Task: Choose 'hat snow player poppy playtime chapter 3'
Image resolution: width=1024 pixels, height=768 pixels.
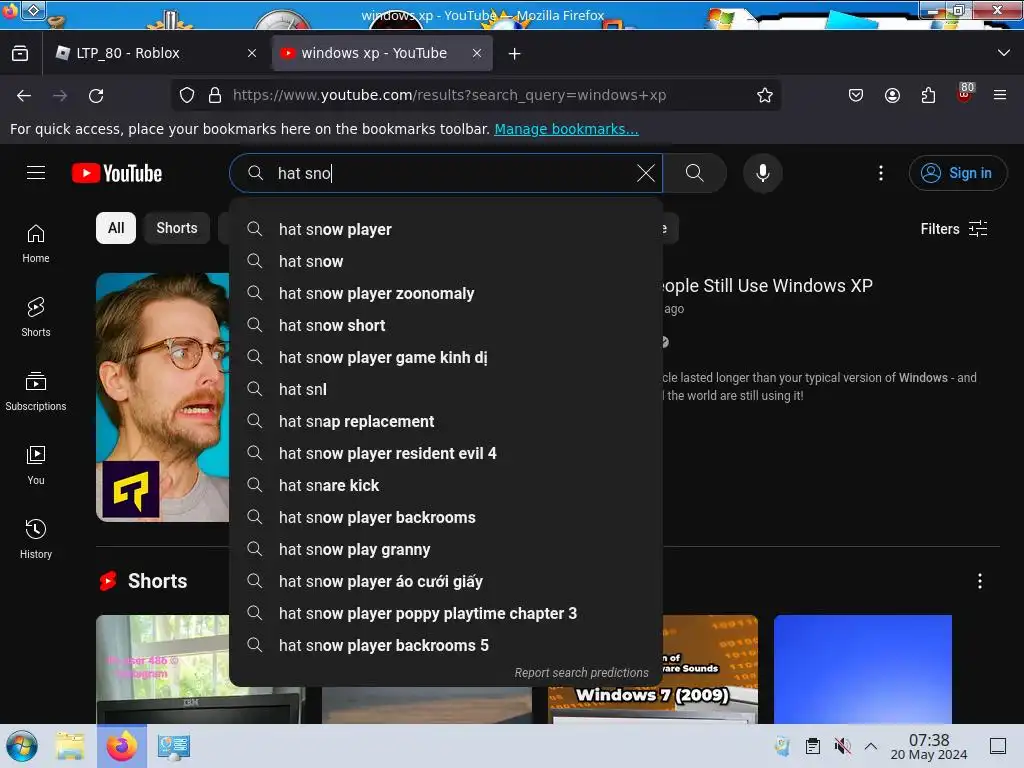Action: (446, 613)
